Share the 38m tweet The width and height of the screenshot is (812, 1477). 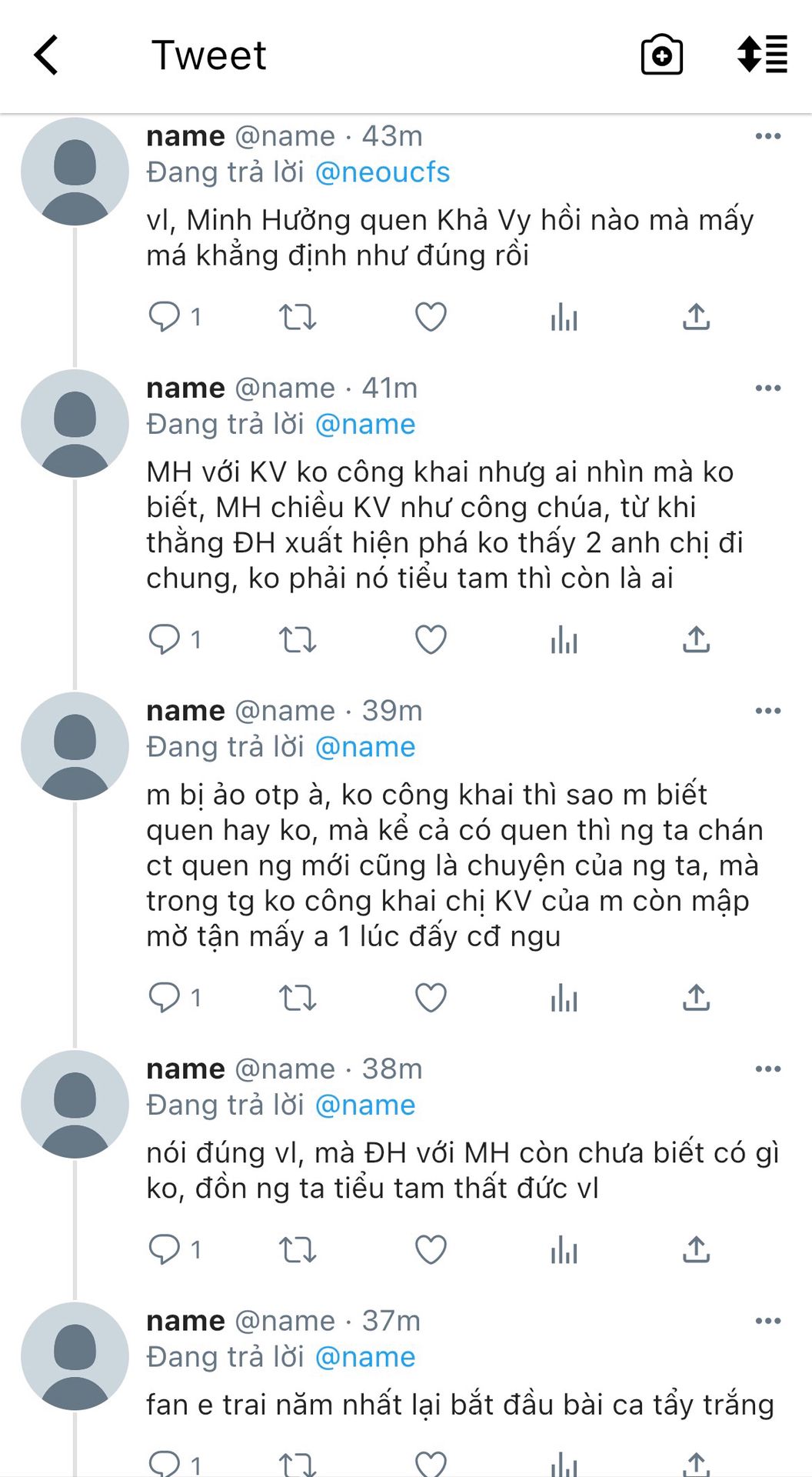pyautogui.click(x=696, y=1249)
